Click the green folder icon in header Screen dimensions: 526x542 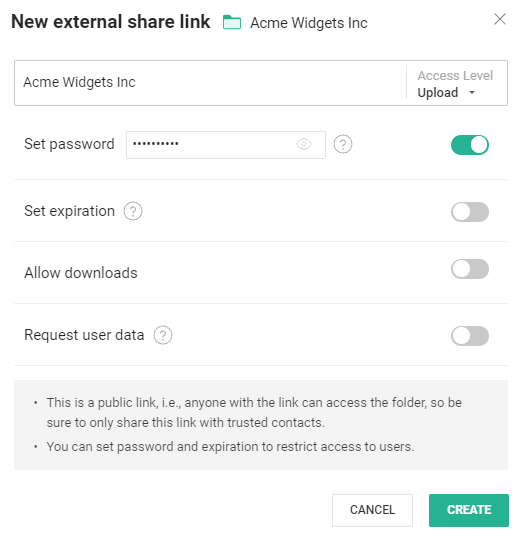[x=232, y=22]
